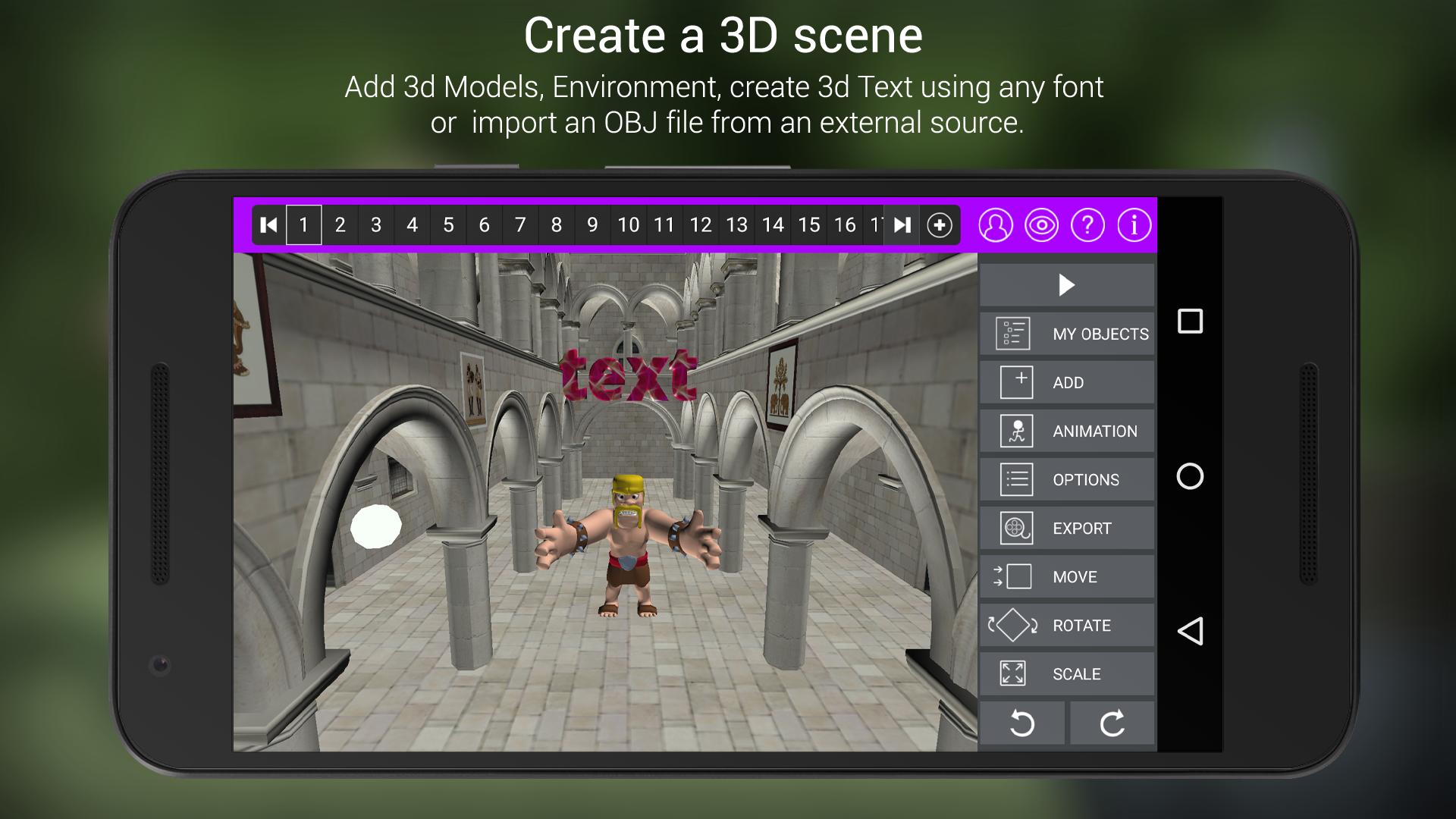Click the add new scene button
1456x819 pixels.
pos(939,224)
